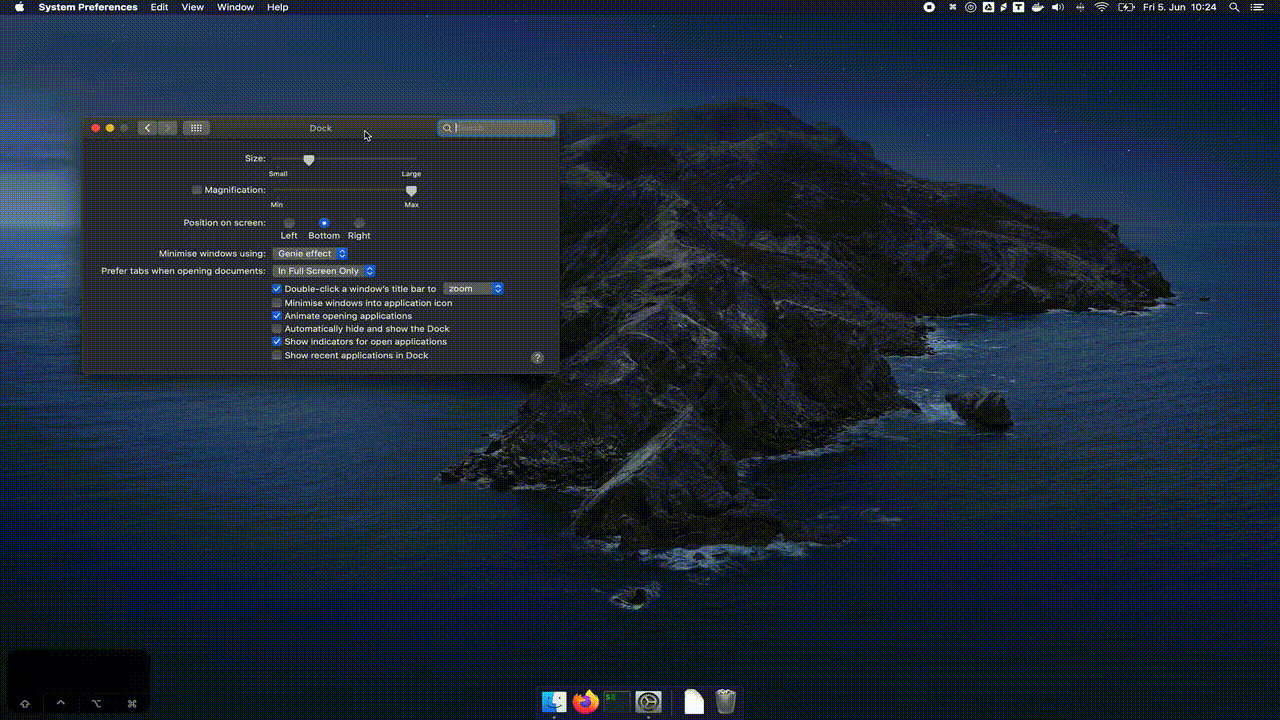The height and width of the screenshot is (720, 1280).
Task: Open the Trash in the Dock
Action: 726,702
